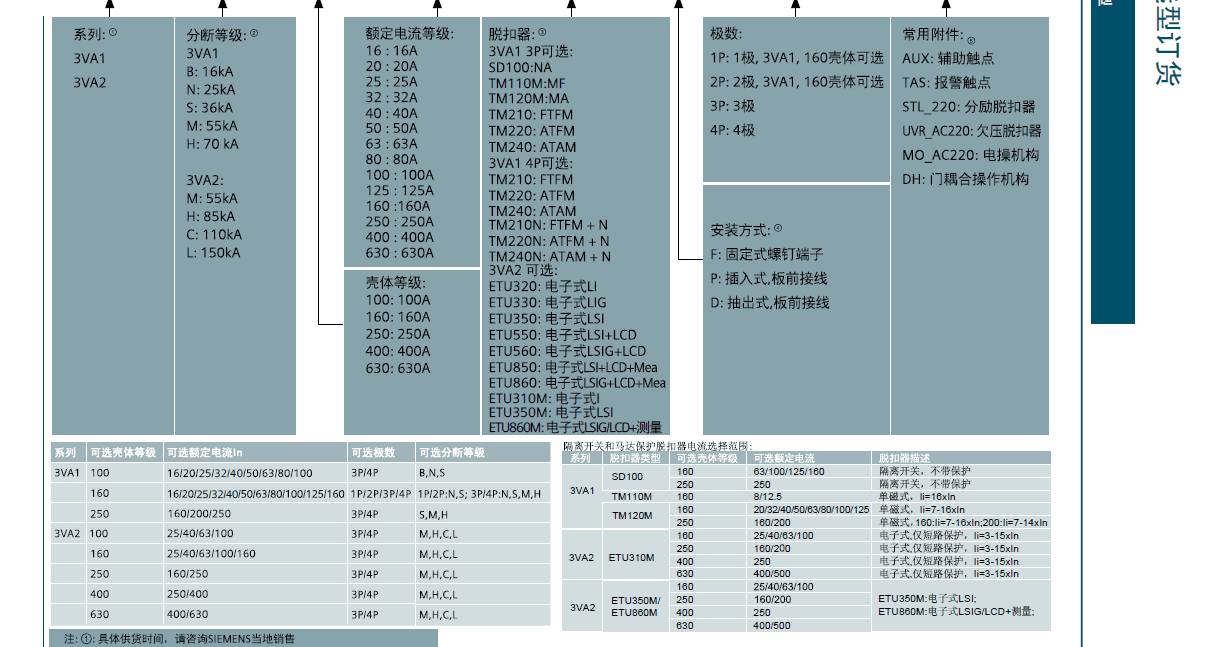
Task: Select the '125 : 125A' current entry
Action: (x=400, y=190)
